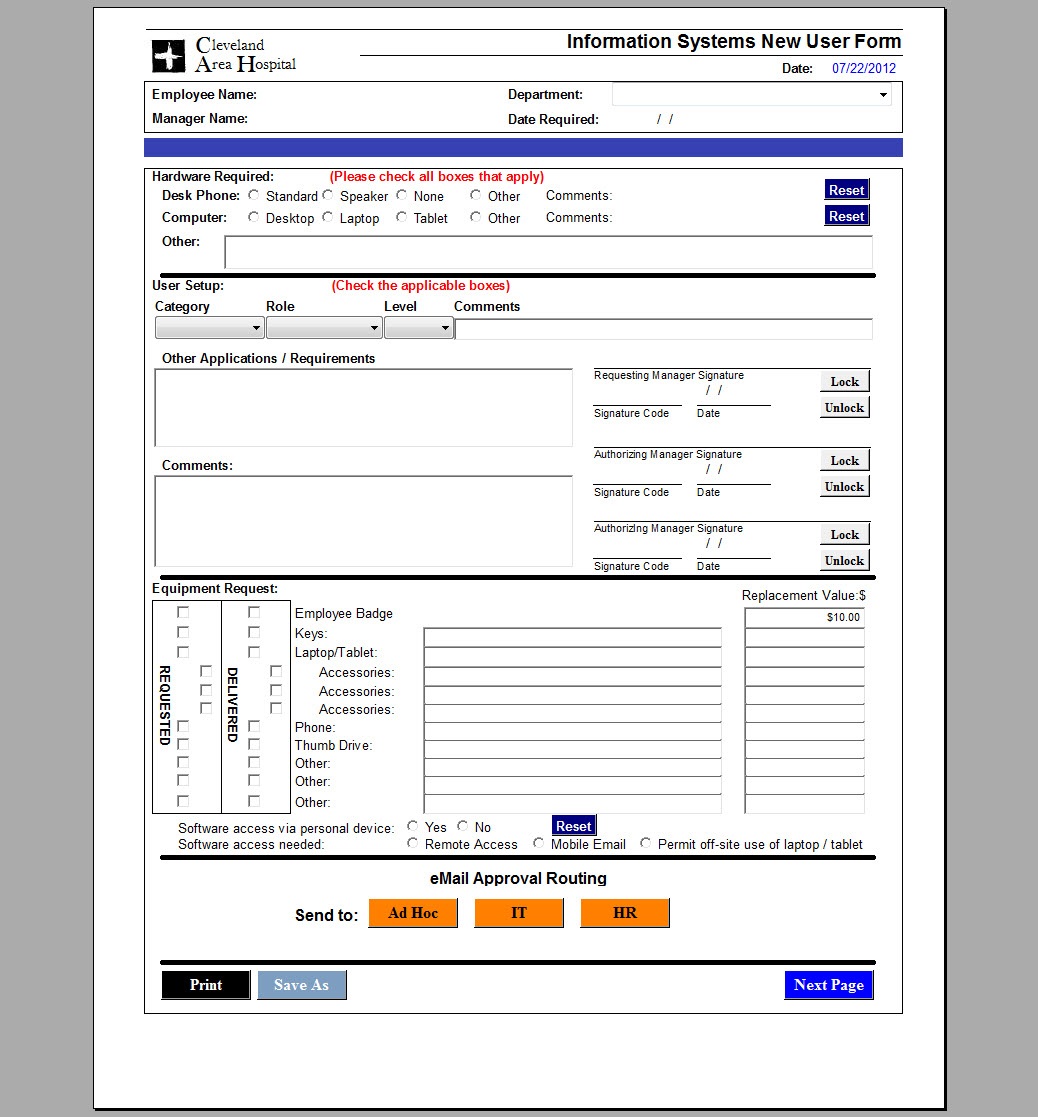Viewport: 1038px width, 1117px height.
Task: Reset the personal device access choice
Action: click(574, 826)
